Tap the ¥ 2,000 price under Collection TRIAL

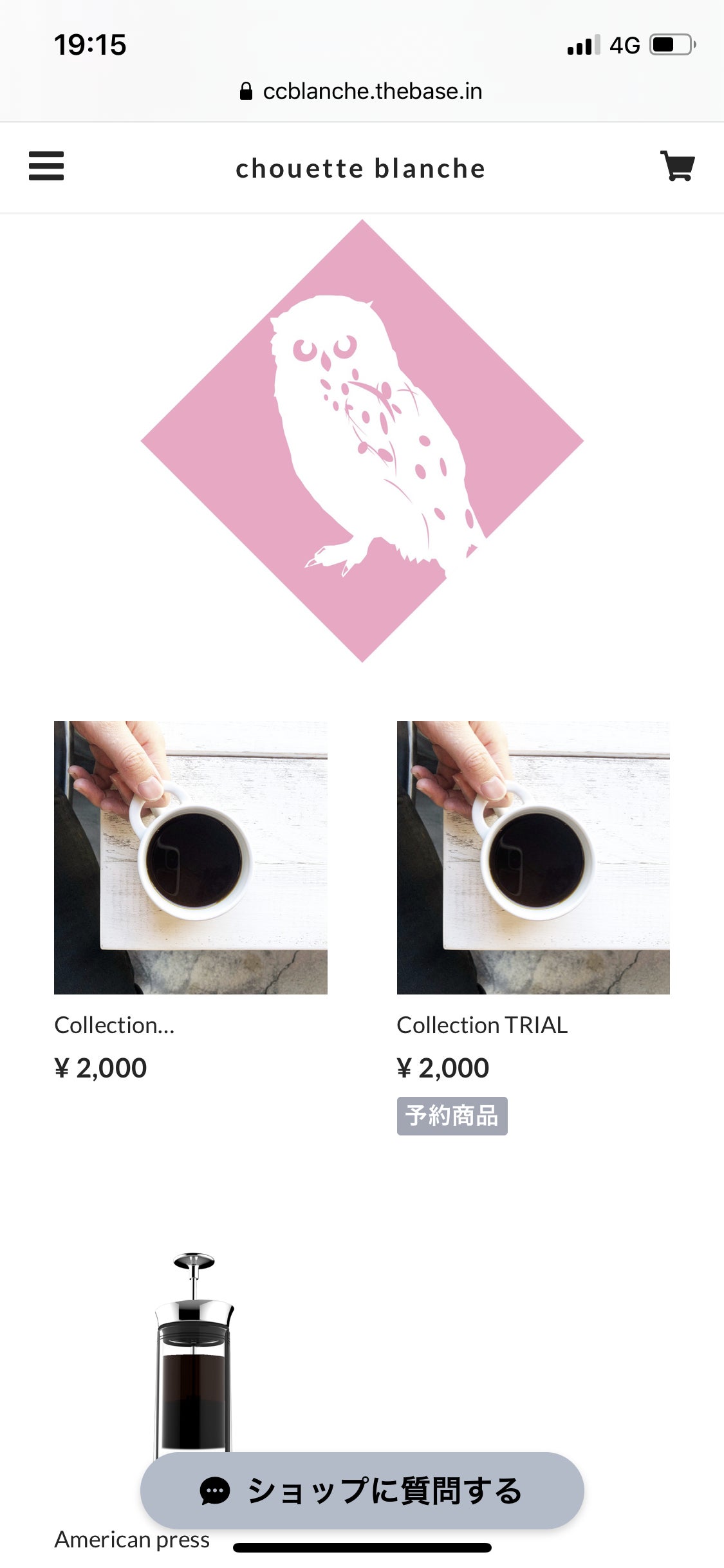click(443, 1068)
